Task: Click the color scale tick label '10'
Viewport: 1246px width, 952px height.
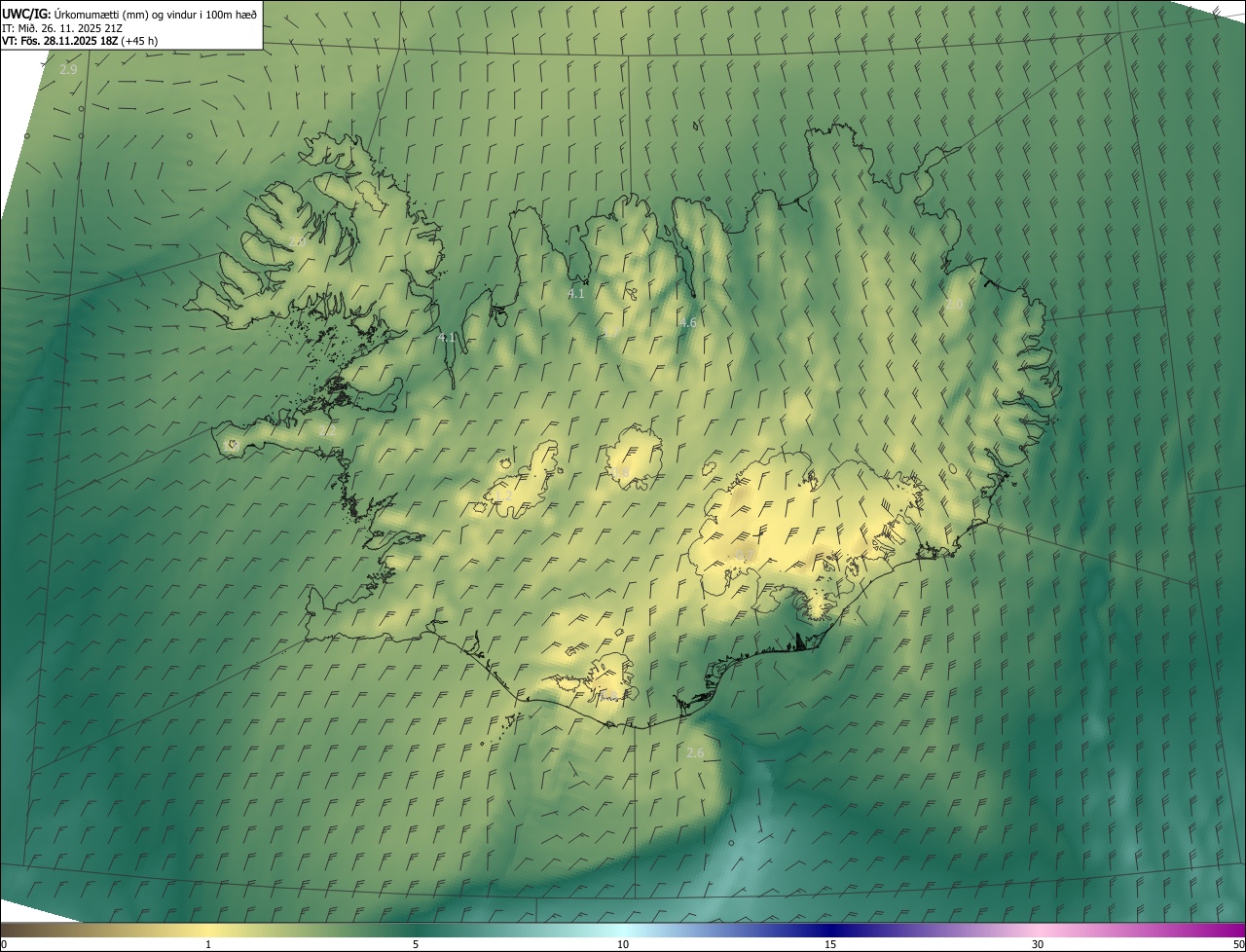Action: (623, 944)
